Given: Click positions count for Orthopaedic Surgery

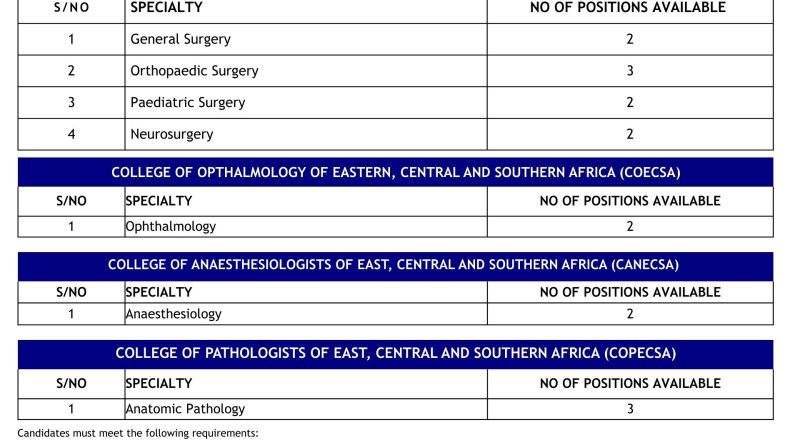Looking at the screenshot, I should 630,71.
